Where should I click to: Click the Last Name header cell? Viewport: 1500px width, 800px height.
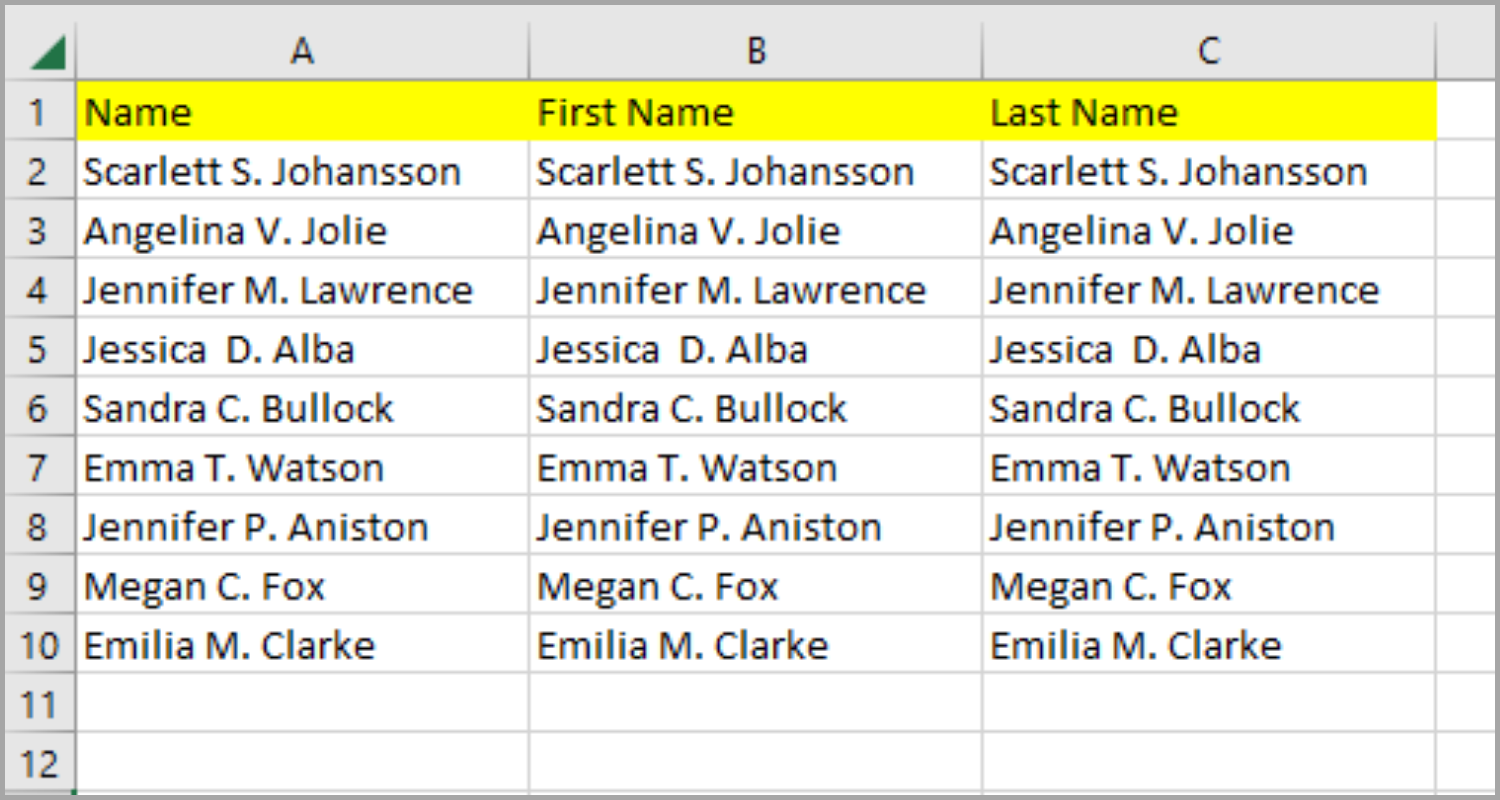[1208, 112]
